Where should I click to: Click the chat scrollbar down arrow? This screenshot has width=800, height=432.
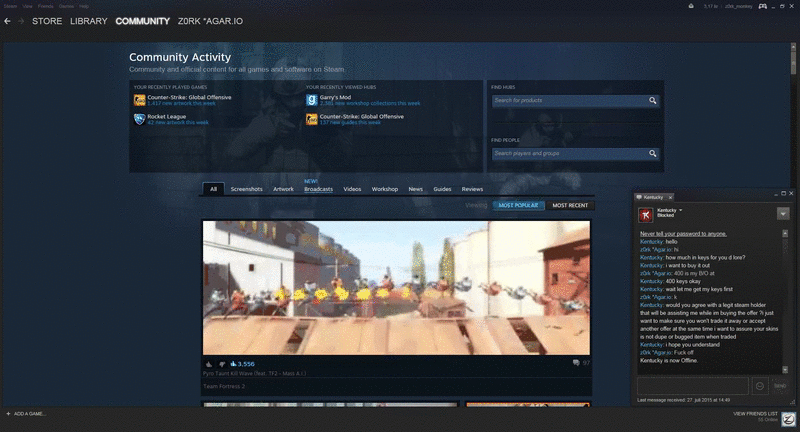(x=785, y=370)
